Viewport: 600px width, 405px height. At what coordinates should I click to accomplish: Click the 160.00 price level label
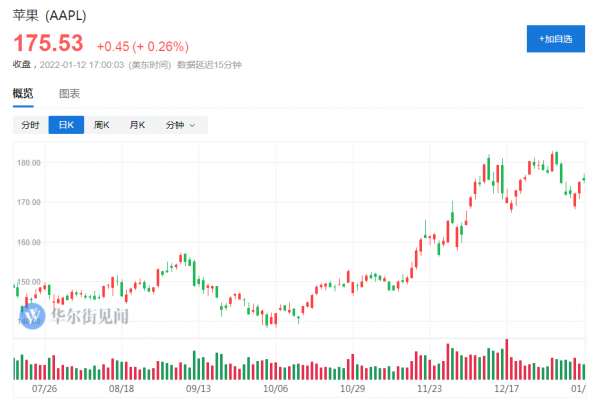pos(31,242)
